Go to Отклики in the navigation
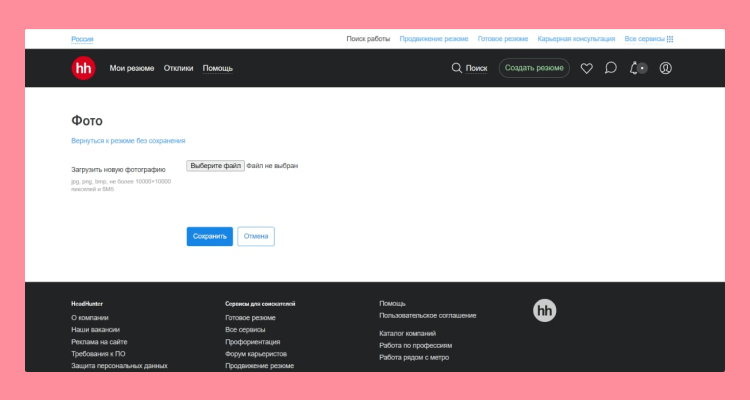 tap(178, 68)
